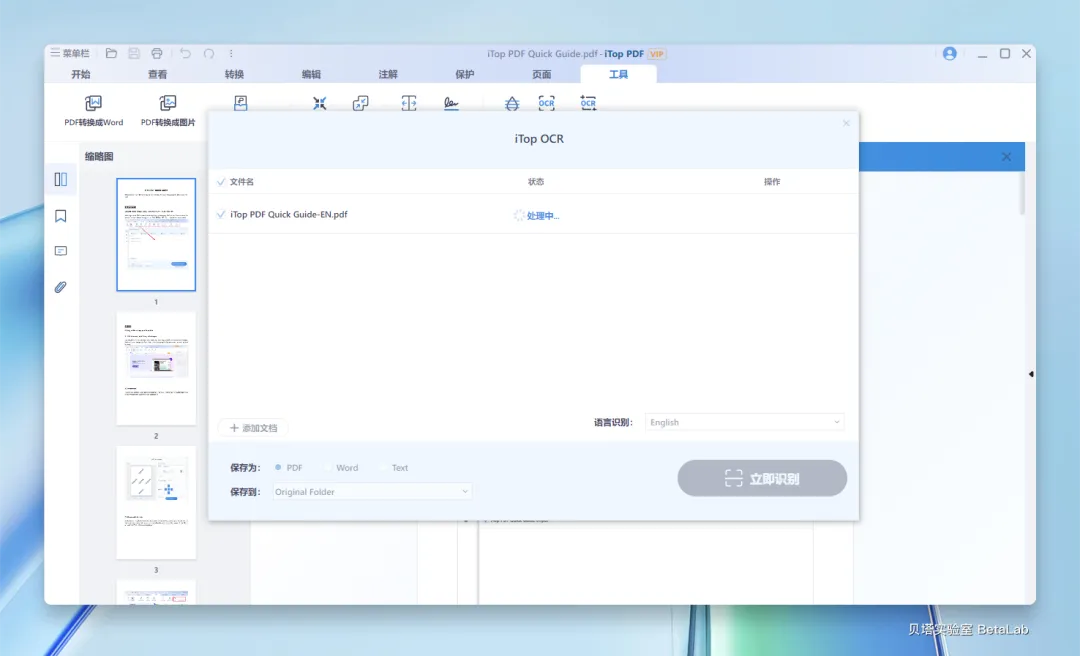
Task: Open the comments sidebar icon
Action: 61,251
